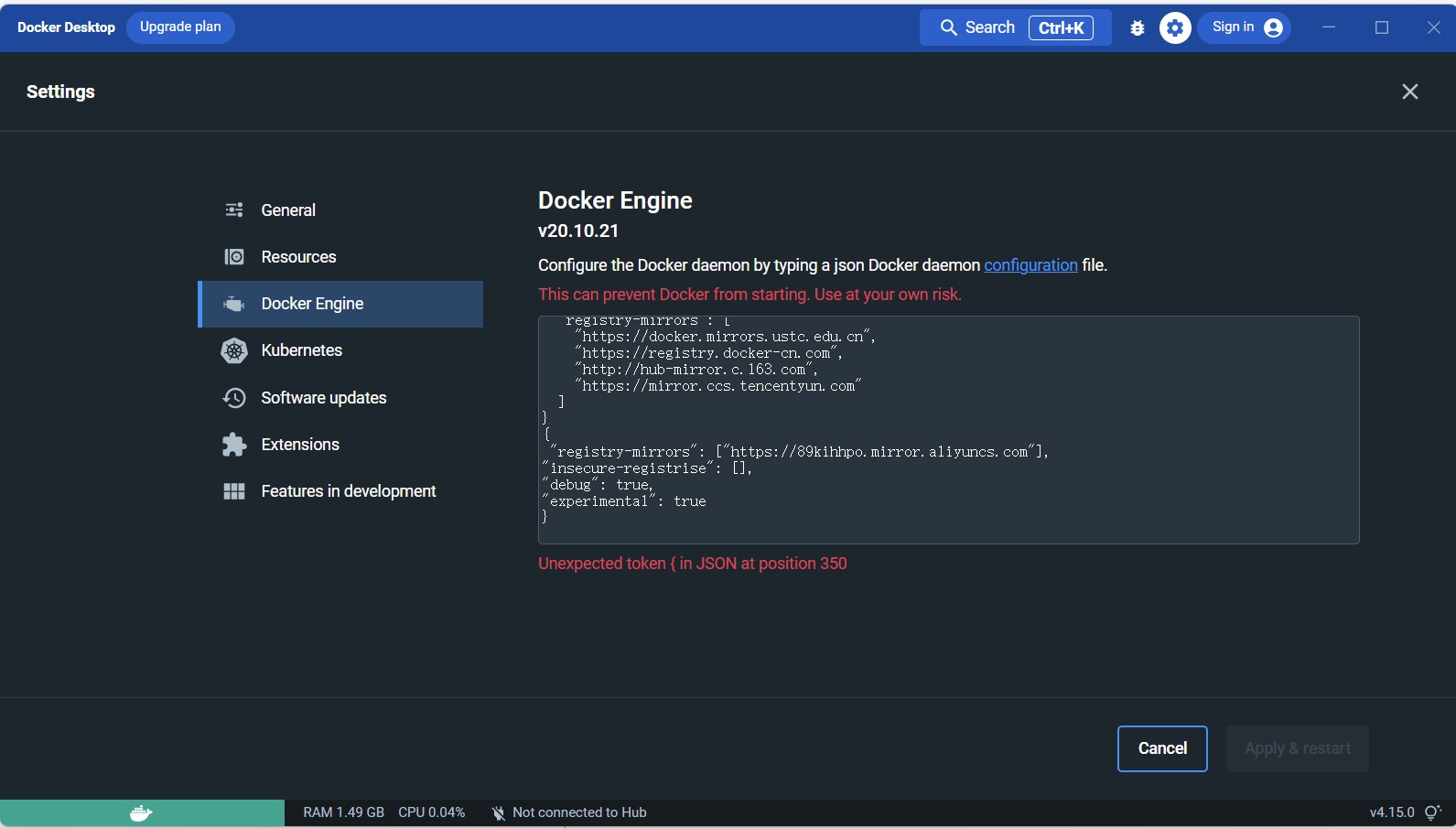Click the Extensions puzzle piece icon
The image size is (1456, 828).
pos(234,445)
